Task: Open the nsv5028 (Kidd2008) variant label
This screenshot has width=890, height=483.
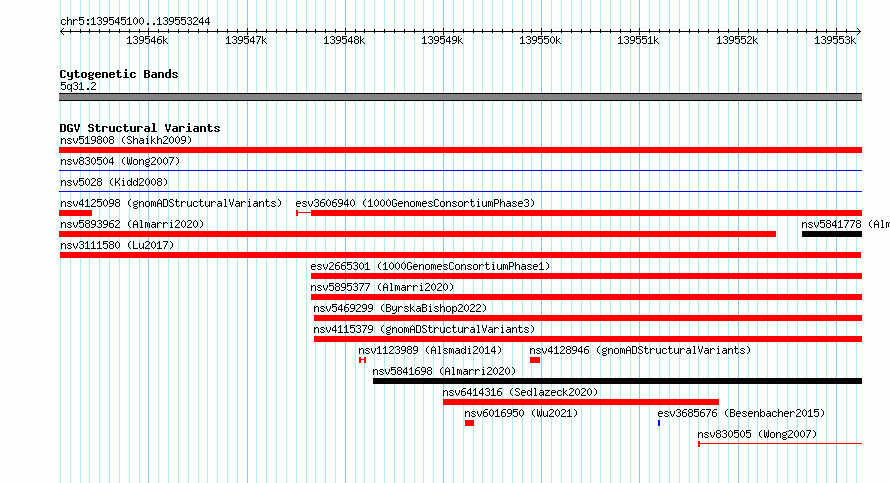Action: pos(114,182)
